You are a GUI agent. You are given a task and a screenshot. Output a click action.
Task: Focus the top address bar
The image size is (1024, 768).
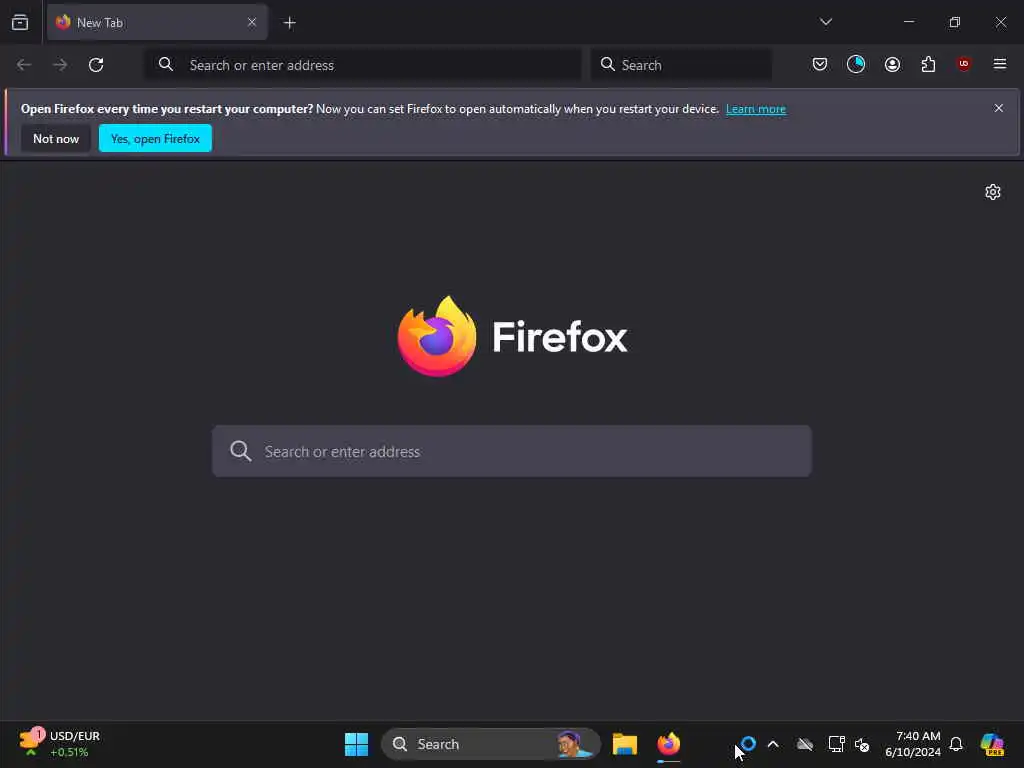coord(363,65)
